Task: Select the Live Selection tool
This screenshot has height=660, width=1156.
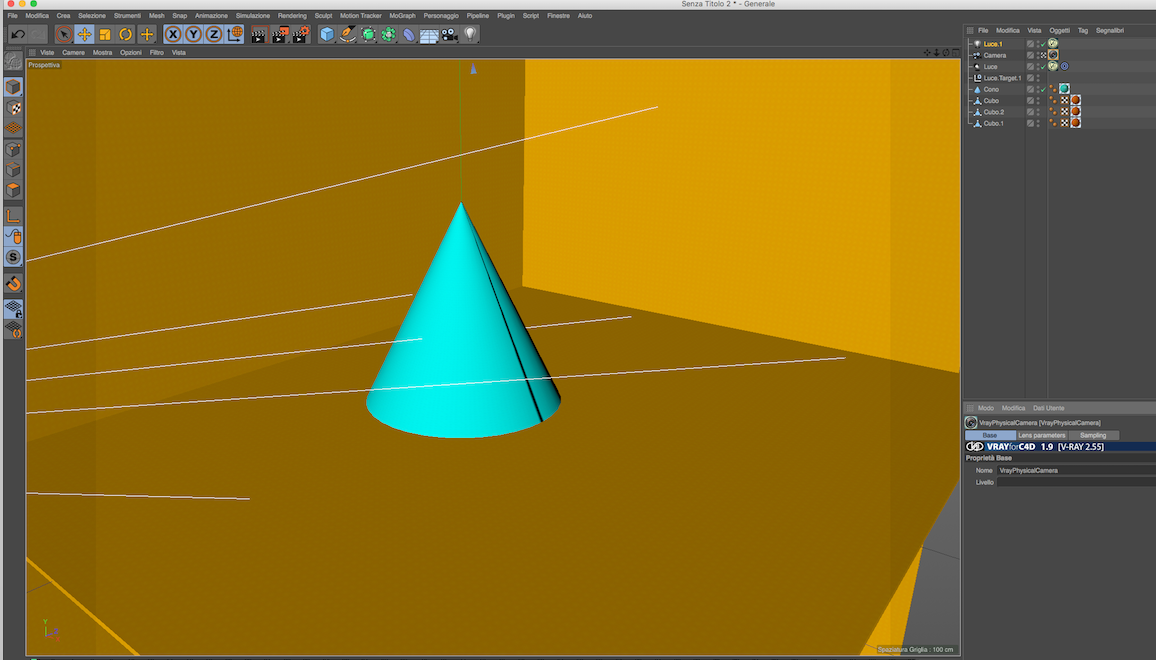Action: click(x=63, y=34)
